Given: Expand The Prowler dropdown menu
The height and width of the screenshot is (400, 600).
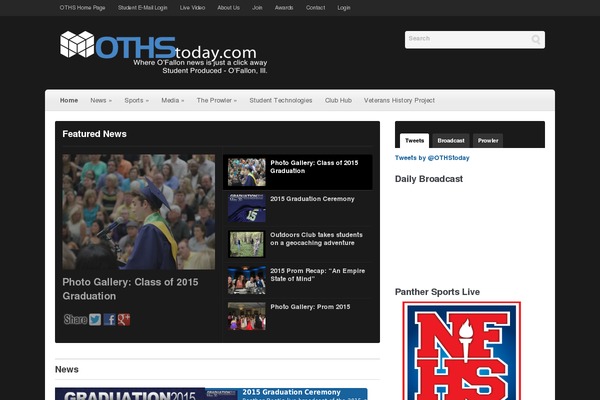Looking at the screenshot, I should coord(217,100).
